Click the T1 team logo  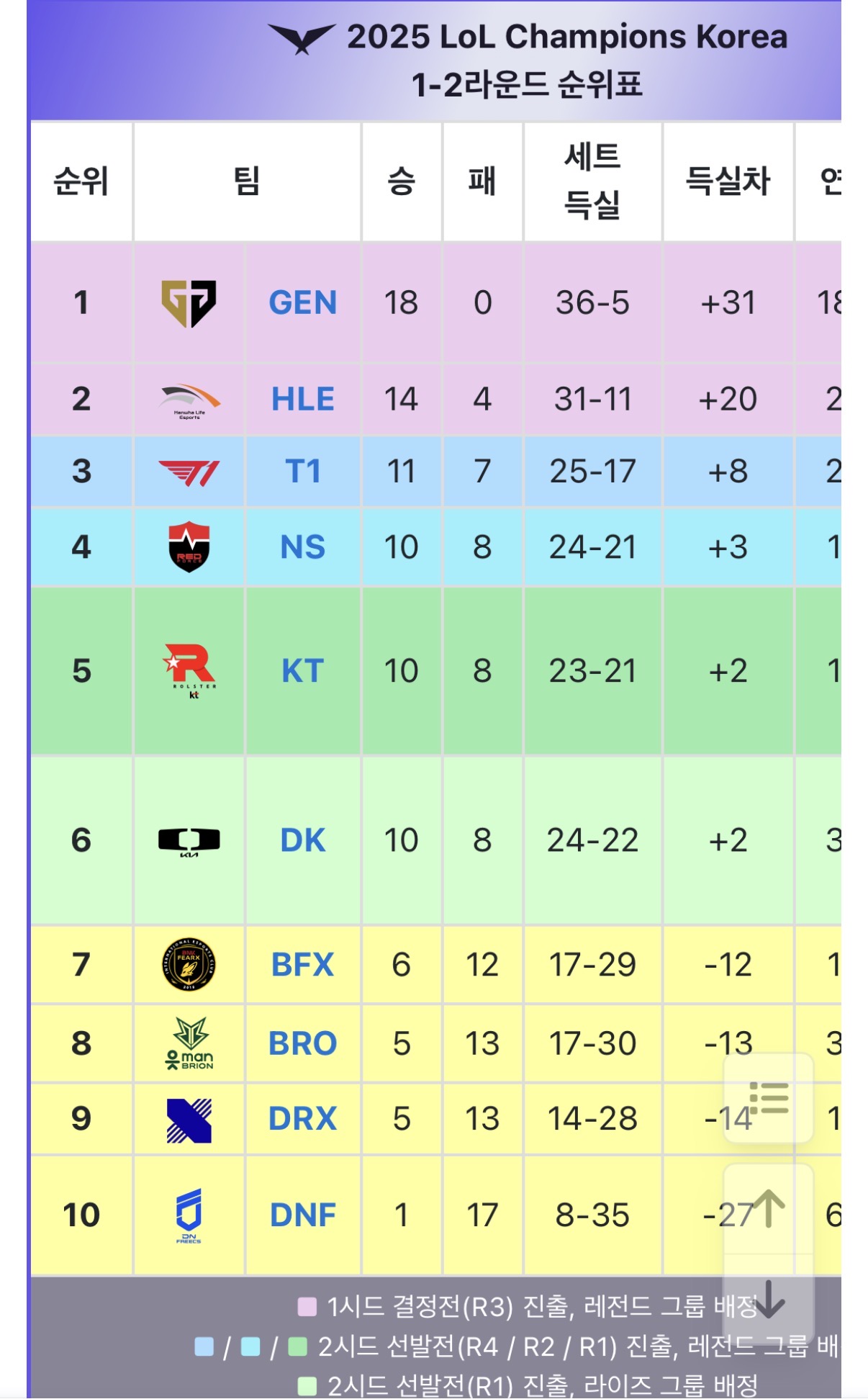[x=189, y=472]
